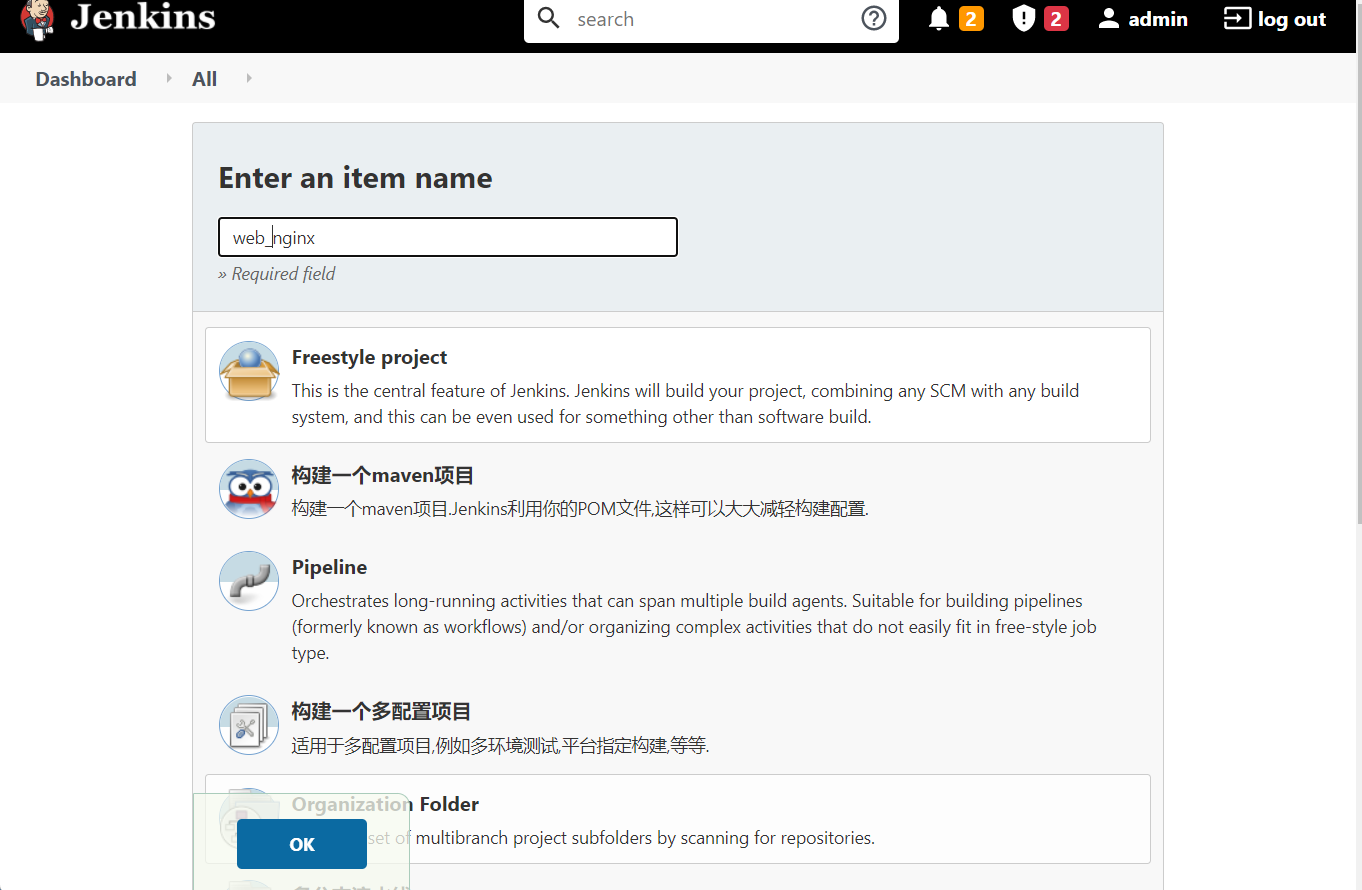Open the admin user profile link
The image size is (1362, 890).
pyautogui.click(x=1158, y=19)
